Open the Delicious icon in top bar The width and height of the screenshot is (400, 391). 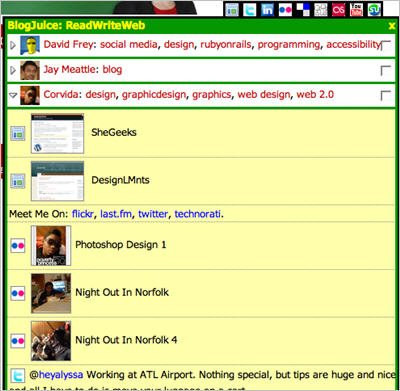303,10
